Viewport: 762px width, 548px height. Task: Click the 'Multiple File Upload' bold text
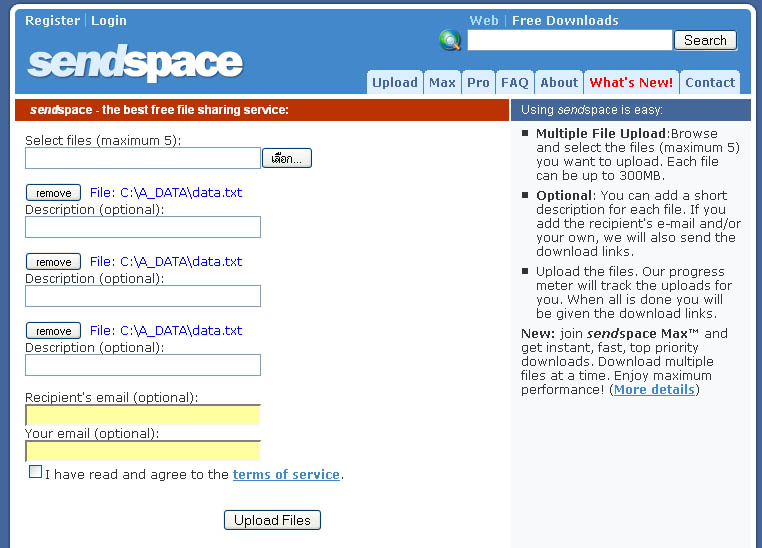(x=601, y=134)
